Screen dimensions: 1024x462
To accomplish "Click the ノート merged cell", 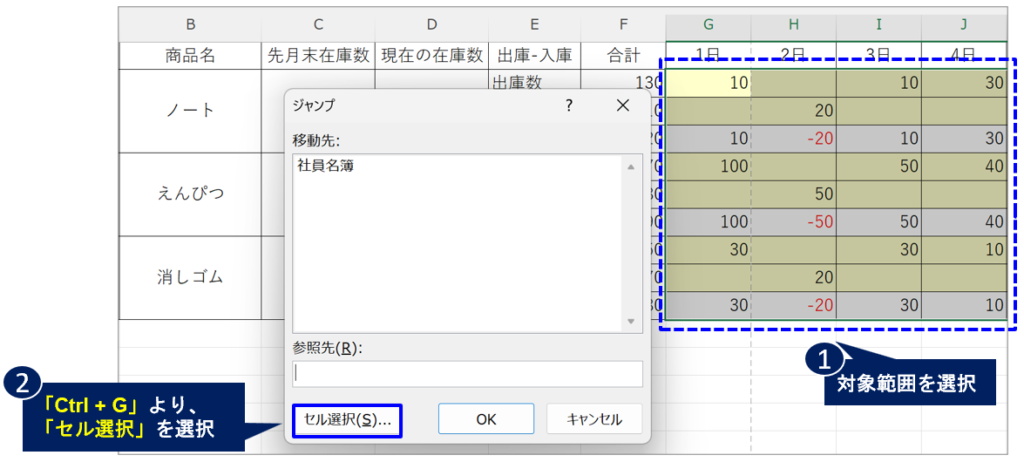I will pos(190,110).
